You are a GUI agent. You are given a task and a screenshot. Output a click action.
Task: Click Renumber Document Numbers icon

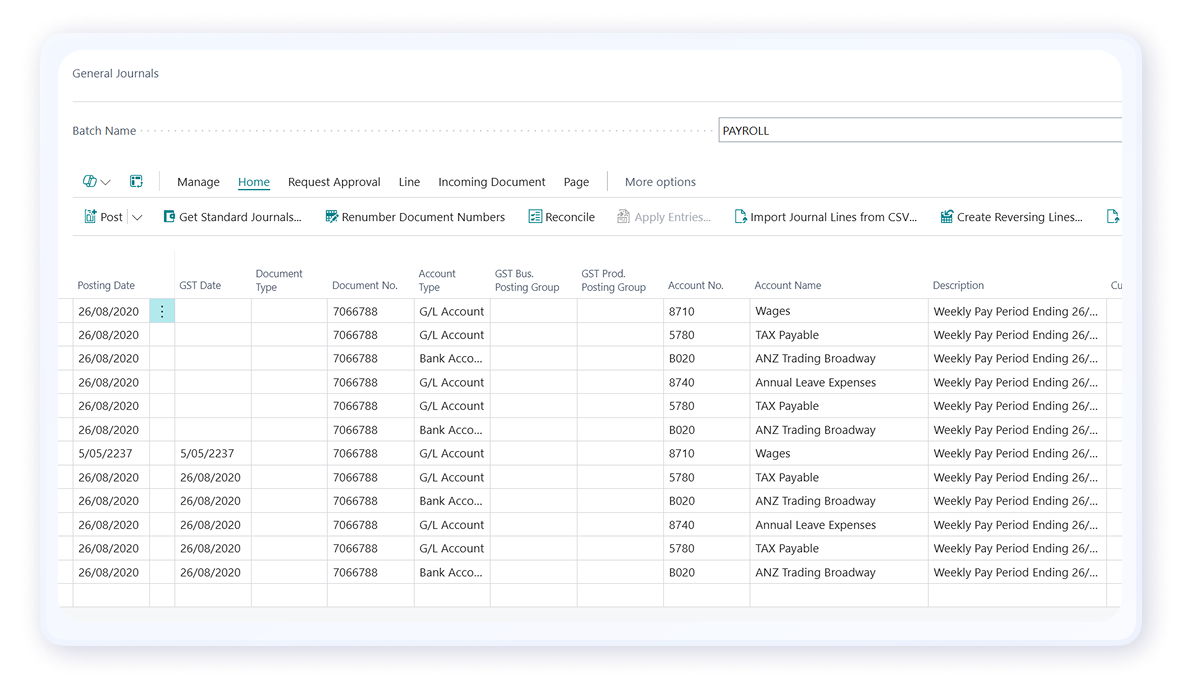tap(331, 217)
